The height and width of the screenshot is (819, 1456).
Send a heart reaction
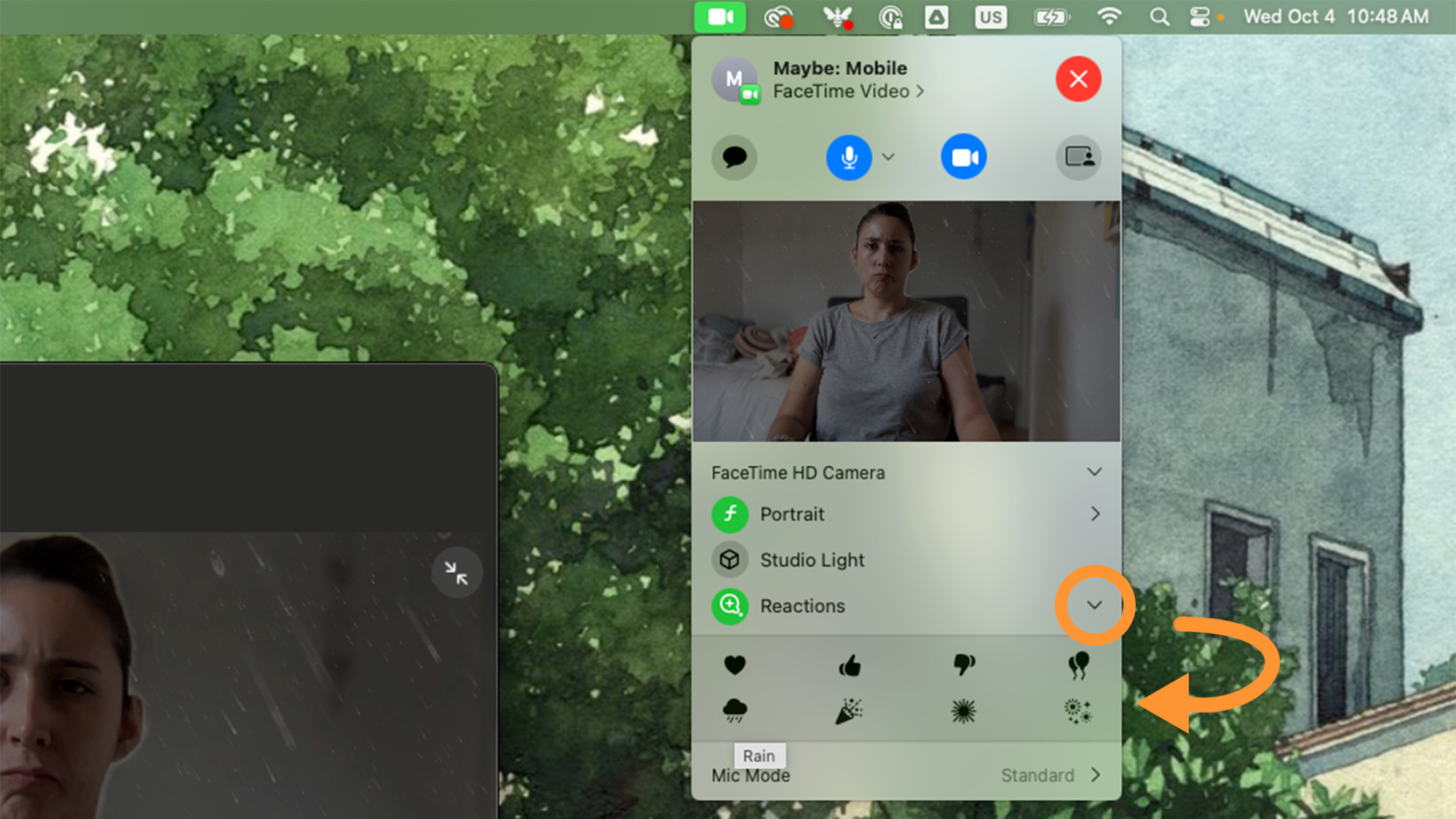tap(736, 665)
